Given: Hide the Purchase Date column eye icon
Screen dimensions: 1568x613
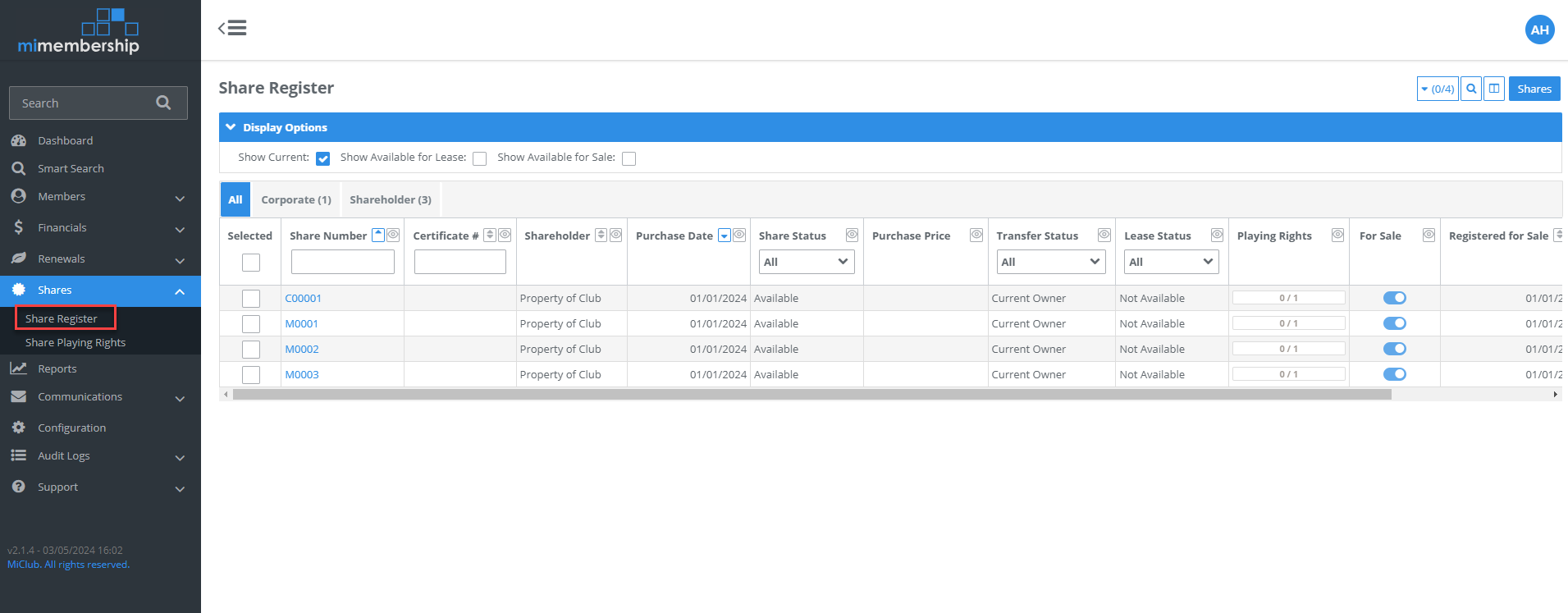Looking at the screenshot, I should pyautogui.click(x=739, y=235).
